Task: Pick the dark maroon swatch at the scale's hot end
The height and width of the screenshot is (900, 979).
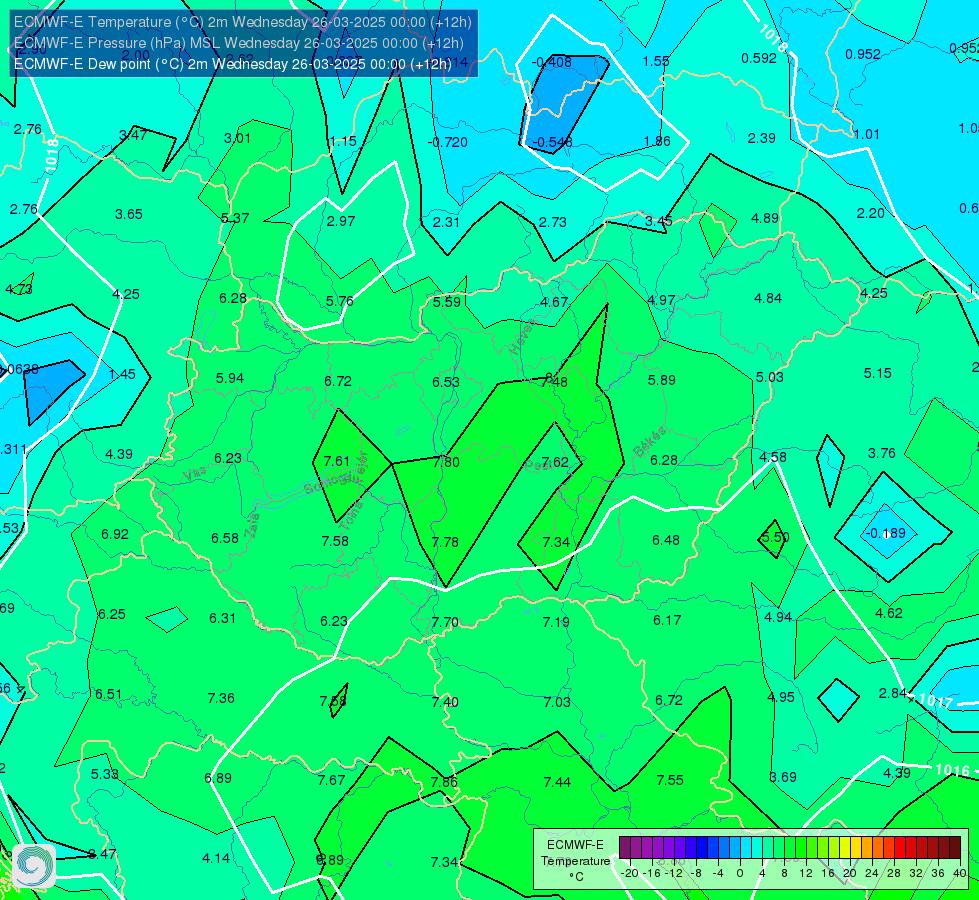Action: (x=955, y=848)
